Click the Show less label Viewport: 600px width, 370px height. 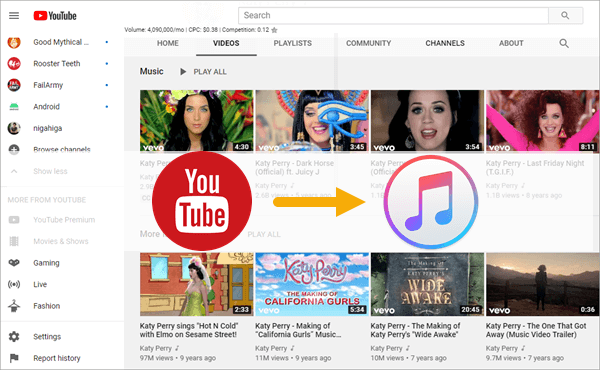coord(50,171)
